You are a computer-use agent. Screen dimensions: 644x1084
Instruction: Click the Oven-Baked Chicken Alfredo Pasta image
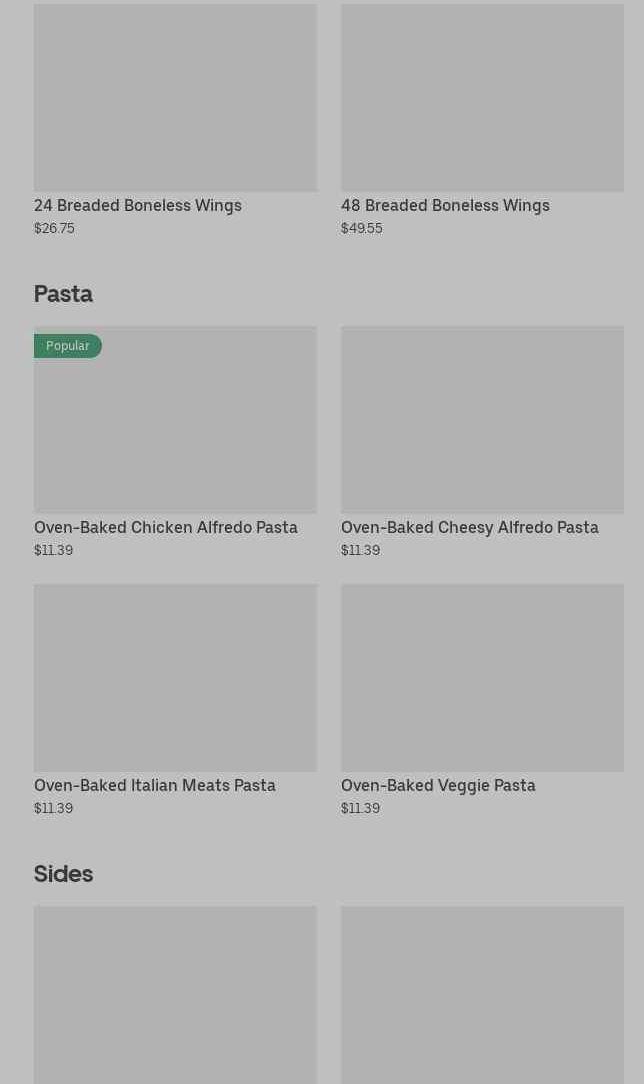pyautogui.click(x=175, y=430)
